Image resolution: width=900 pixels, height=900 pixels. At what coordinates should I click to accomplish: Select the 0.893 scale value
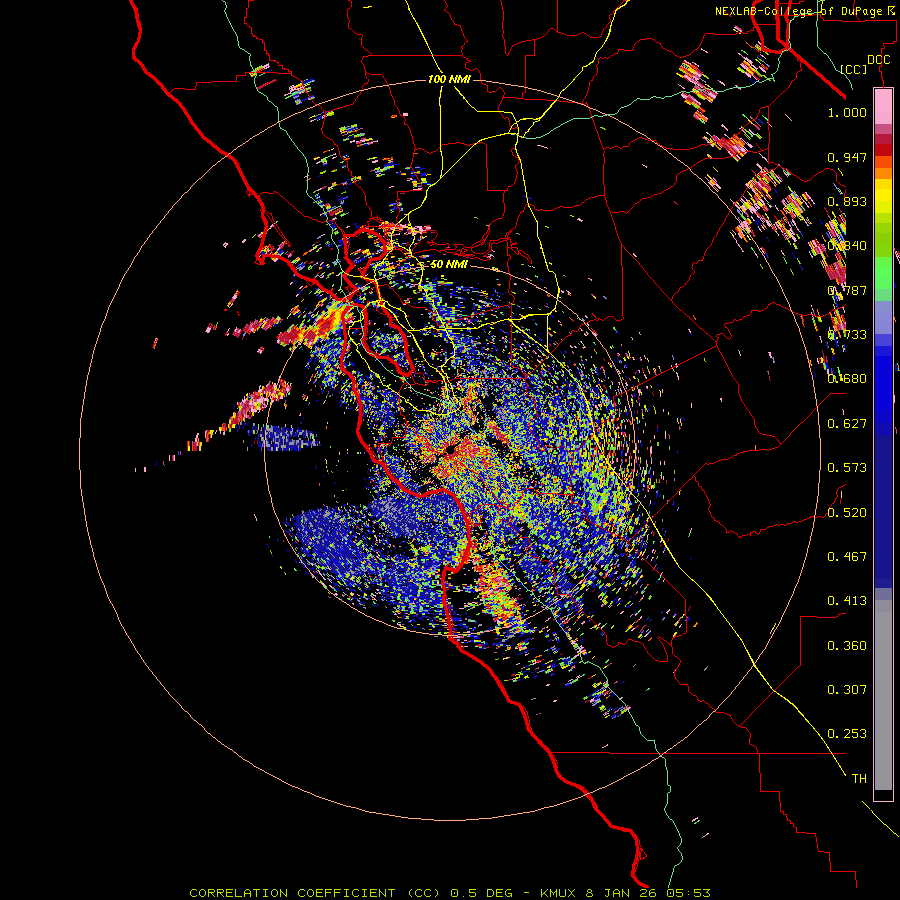[847, 201]
